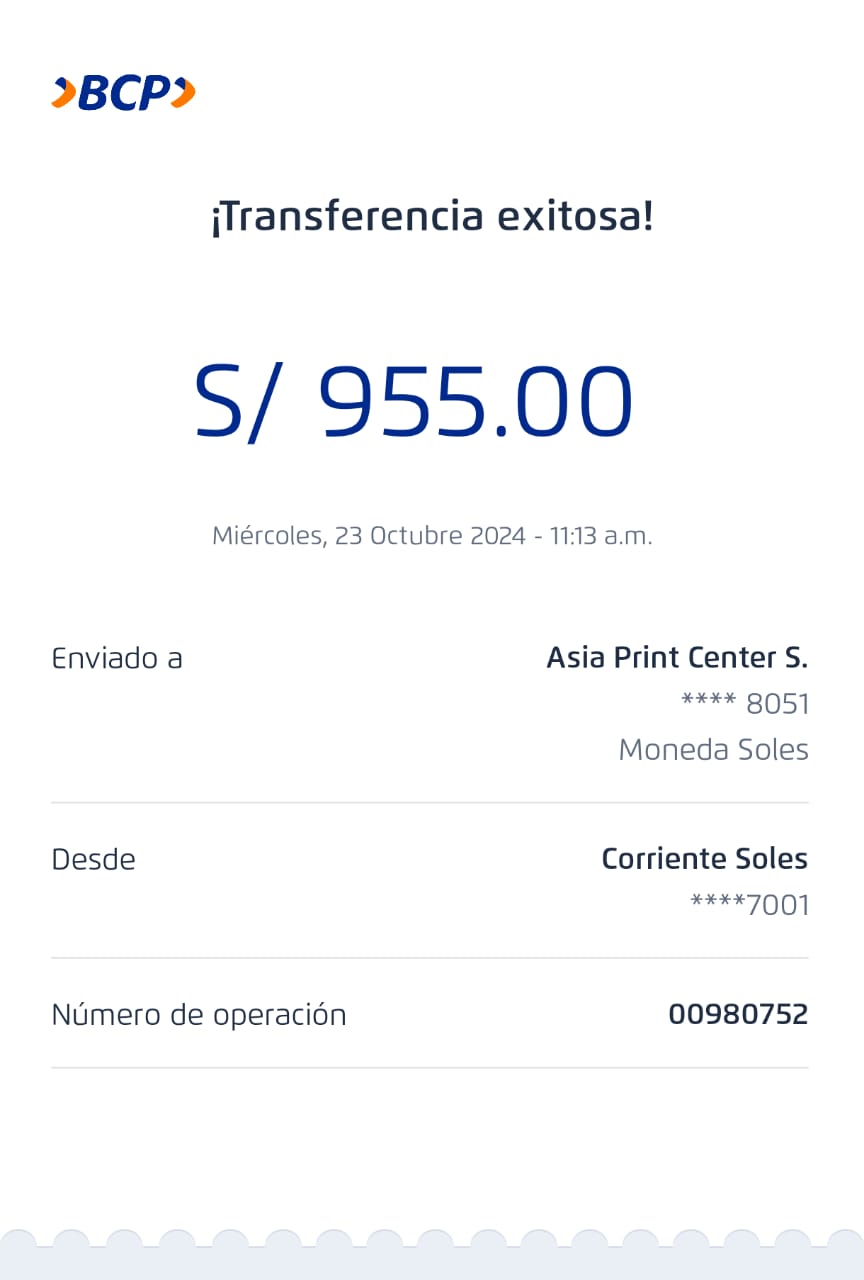
Task: Click the Moneda Soles text
Action: click(713, 750)
